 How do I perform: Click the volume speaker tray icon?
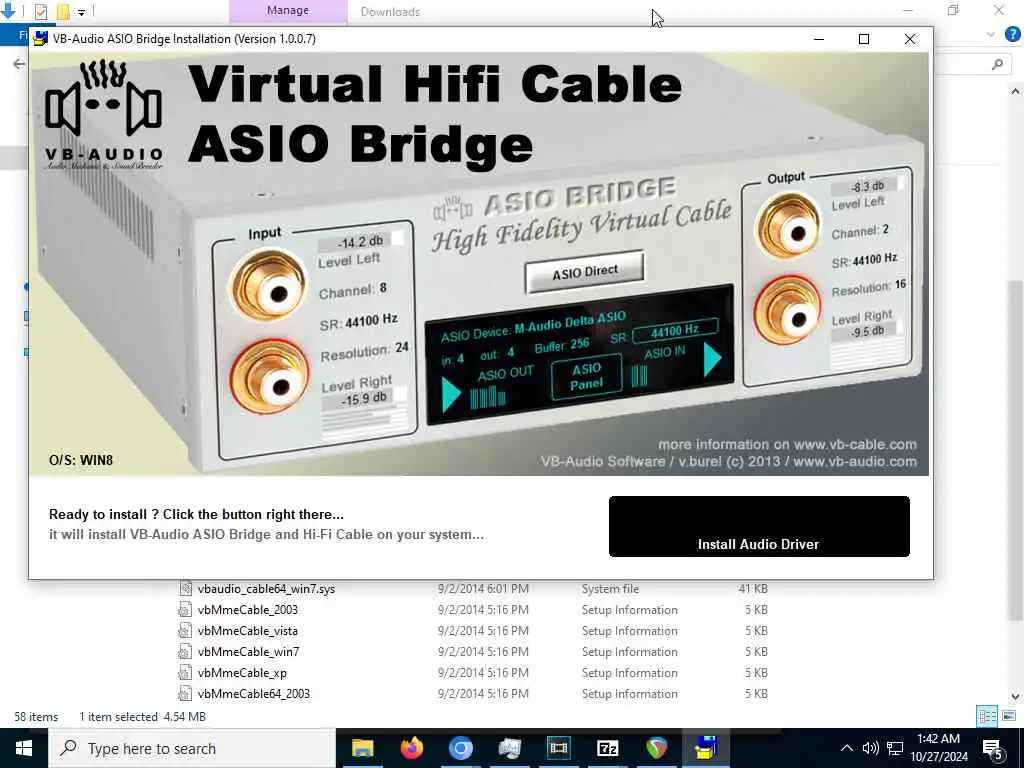pyautogui.click(x=870, y=748)
